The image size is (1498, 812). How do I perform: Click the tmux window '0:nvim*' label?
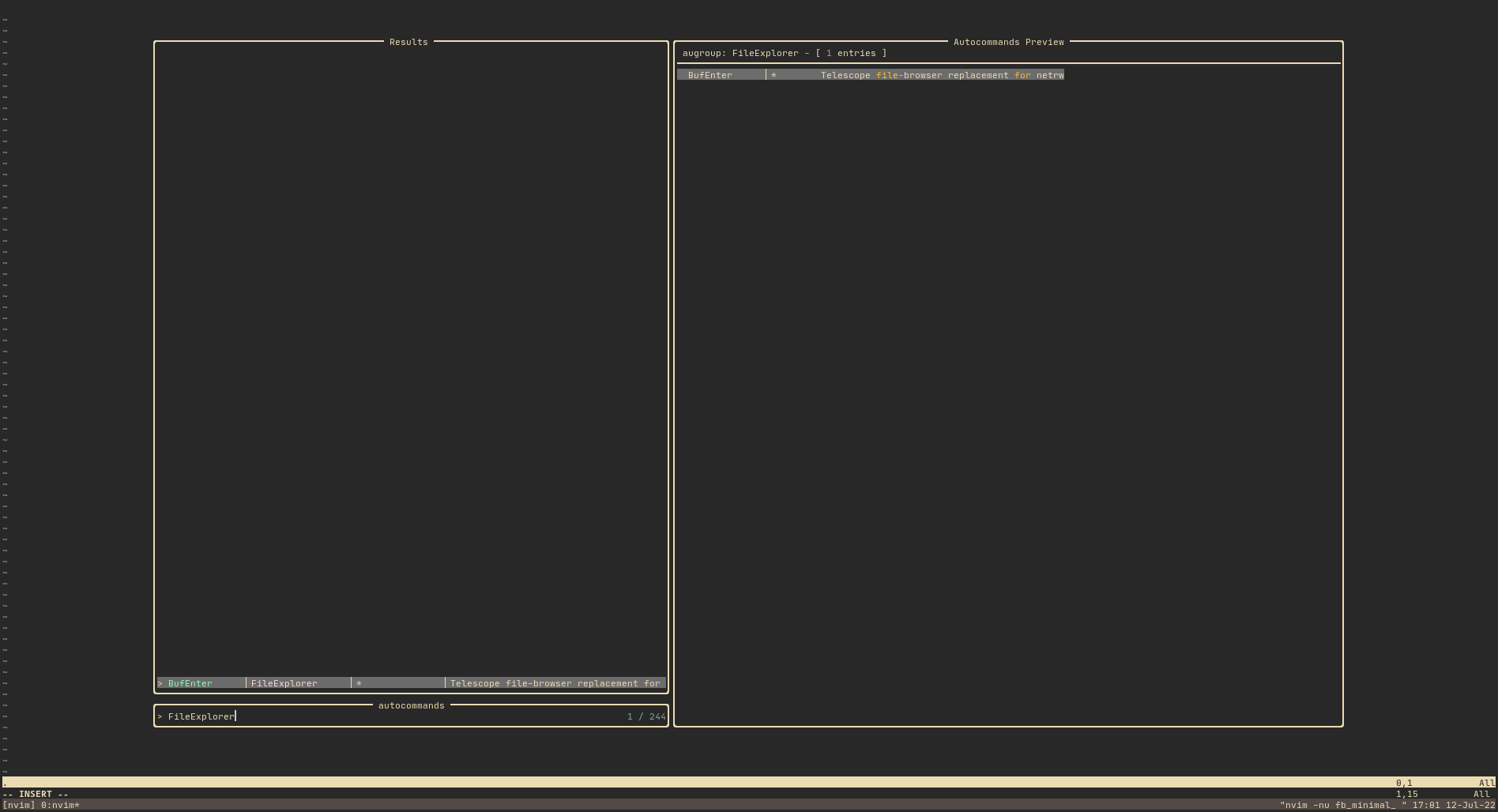tap(60, 805)
